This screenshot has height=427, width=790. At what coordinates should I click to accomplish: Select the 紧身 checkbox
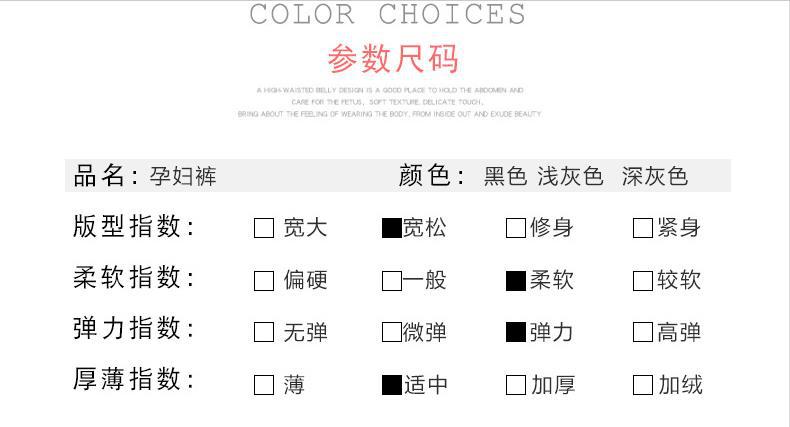pos(643,229)
